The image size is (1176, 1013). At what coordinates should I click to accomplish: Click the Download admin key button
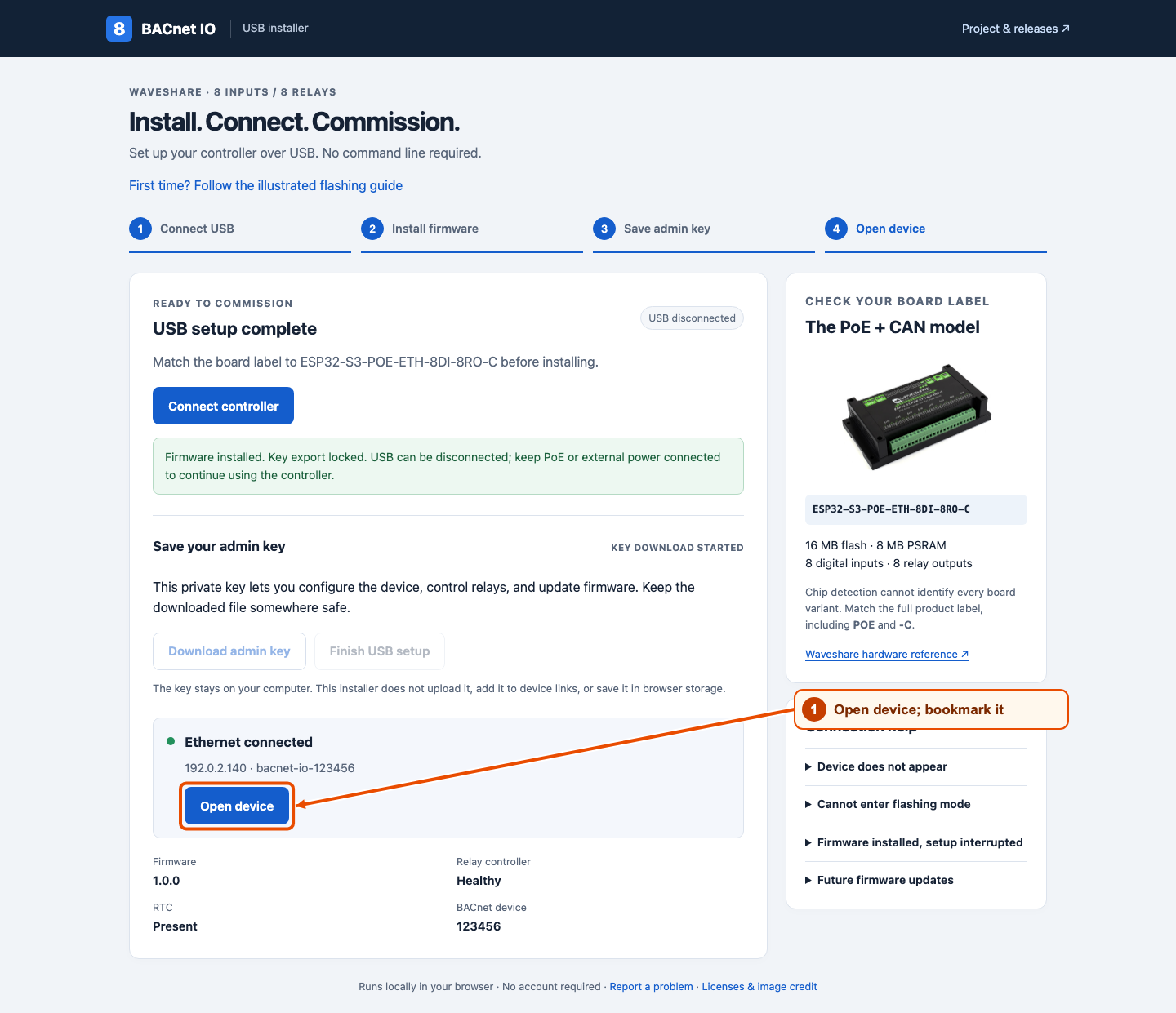point(229,651)
